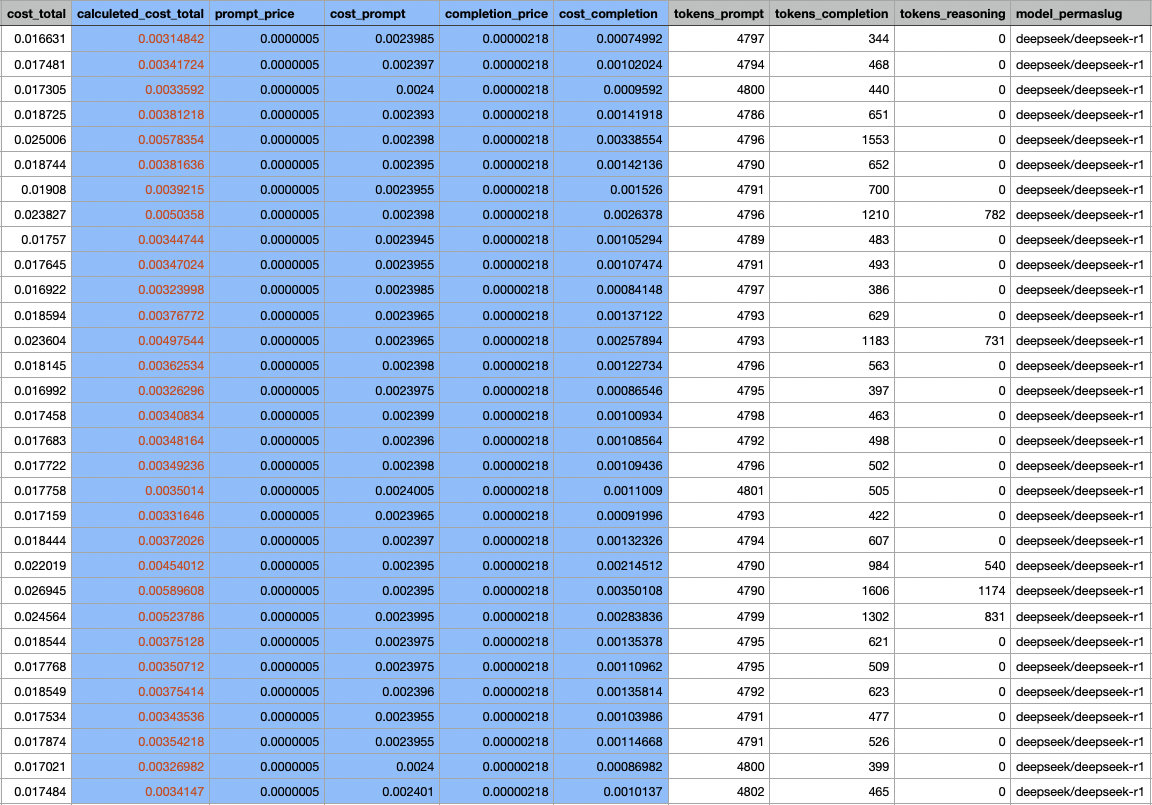The width and height of the screenshot is (1152, 805).
Task: Select tokens_reasoning cell 1174
Action: [952, 591]
